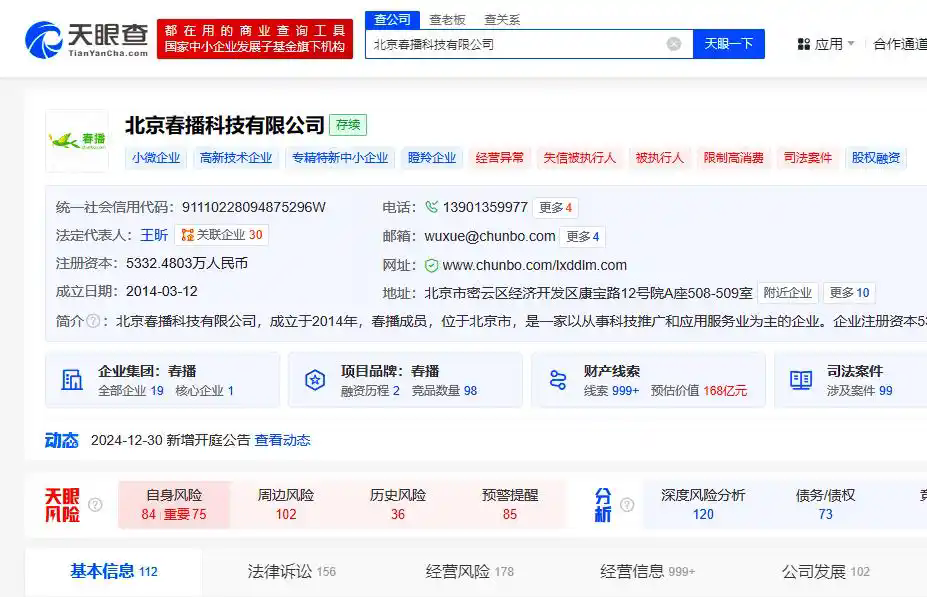Click the 限制高消费 risk tag
The width and height of the screenshot is (927, 597).
point(734,158)
